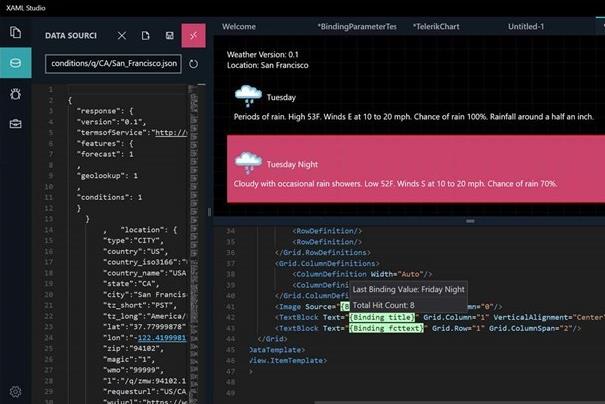Click the "magic":"1" JSON line
Image resolution: width=605 pixels, height=404 pixels.
point(129,359)
